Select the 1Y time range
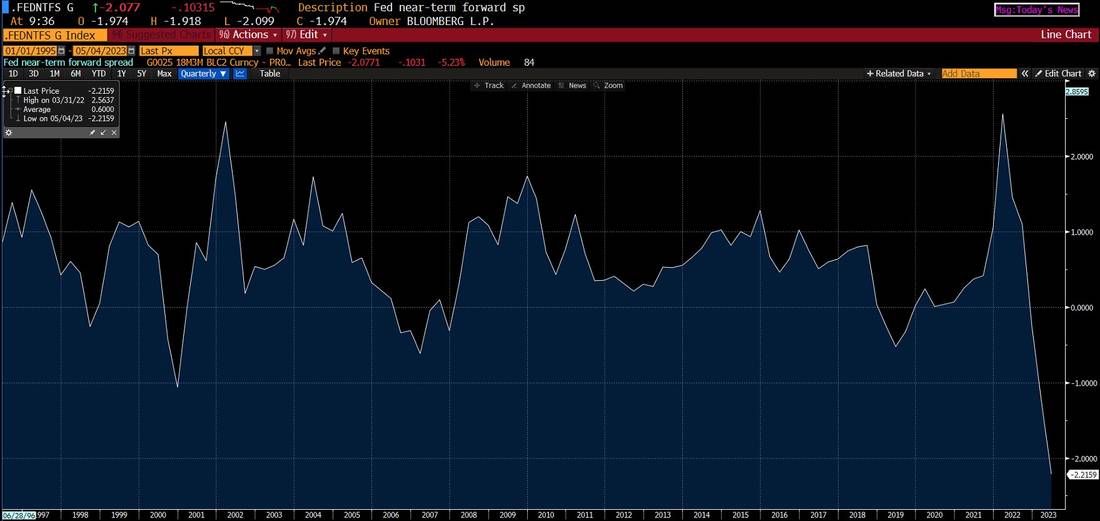The height and width of the screenshot is (521, 1100). [x=121, y=74]
